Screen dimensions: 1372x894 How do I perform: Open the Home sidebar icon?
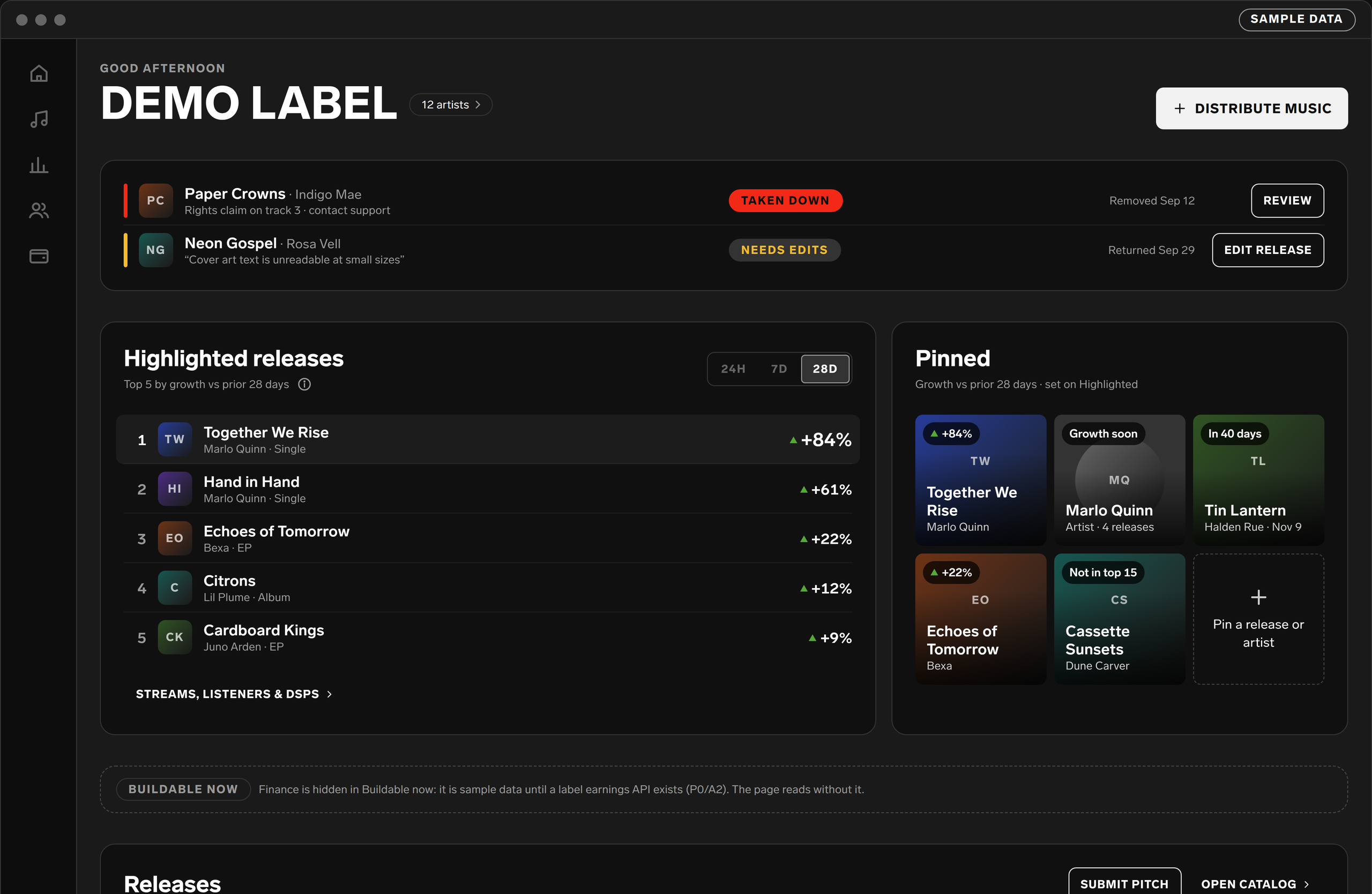(39, 74)
